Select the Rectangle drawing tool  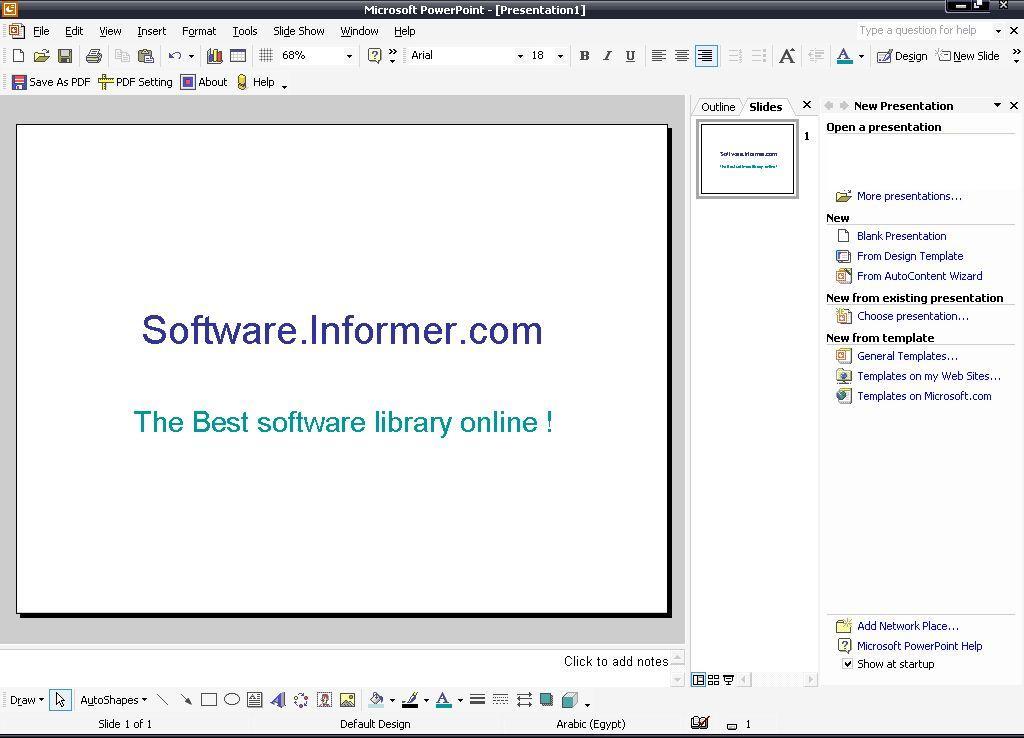coord(209,700)
